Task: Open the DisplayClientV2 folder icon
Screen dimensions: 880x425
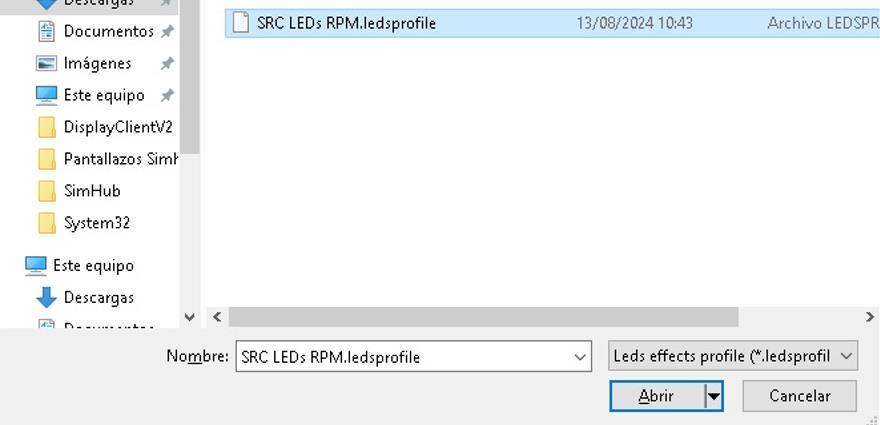Action: point(47,127)
